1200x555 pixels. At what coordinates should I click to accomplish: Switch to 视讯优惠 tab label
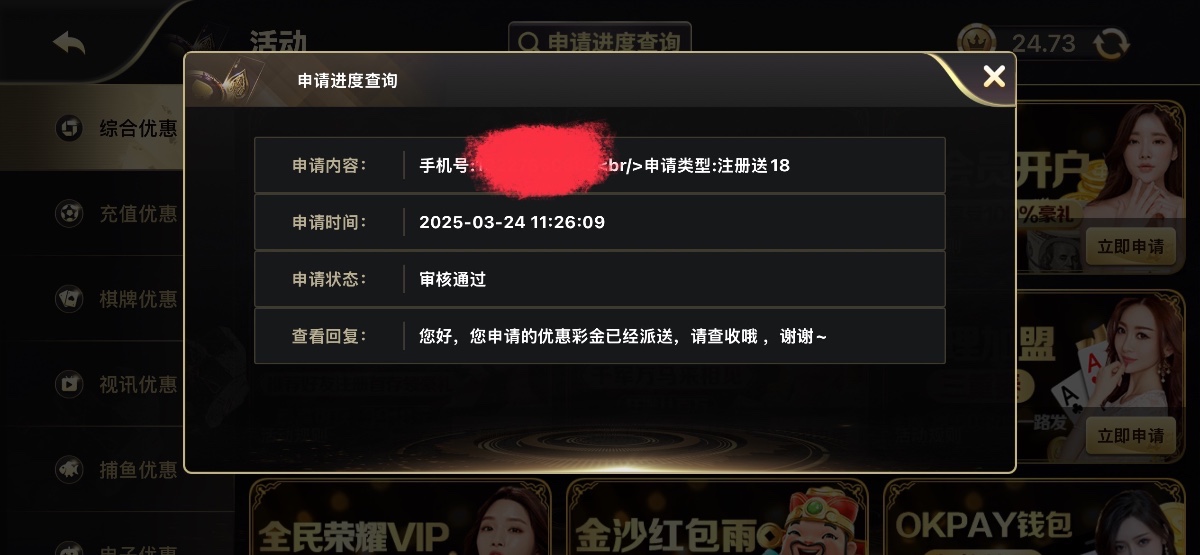(138, 384)
